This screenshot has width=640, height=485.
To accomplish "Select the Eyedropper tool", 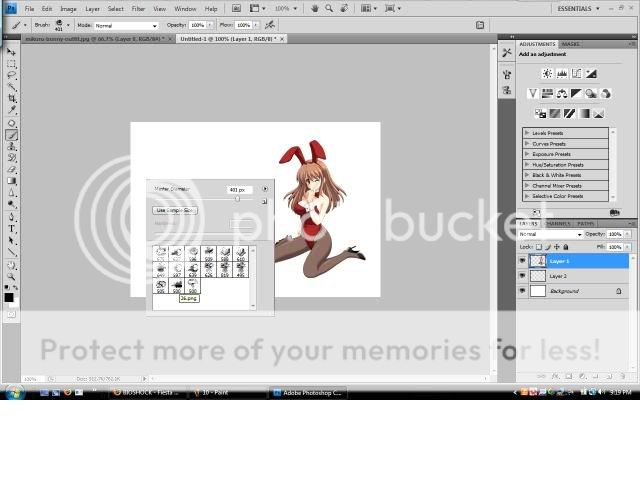I will coord(11,110).
